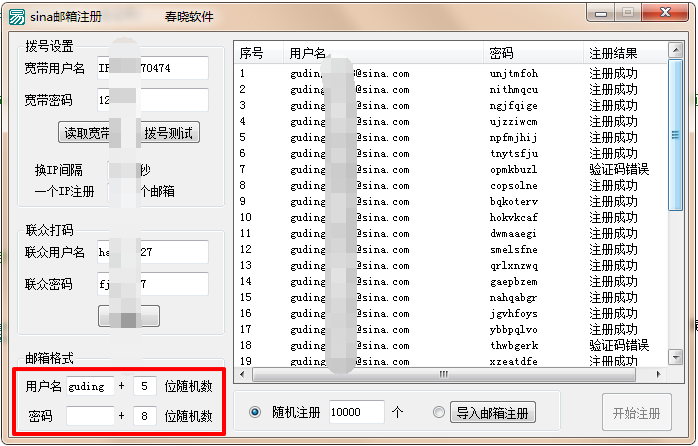Select the row with password nithmqcu
Screen dimensions: 698x446
point(451,89)
